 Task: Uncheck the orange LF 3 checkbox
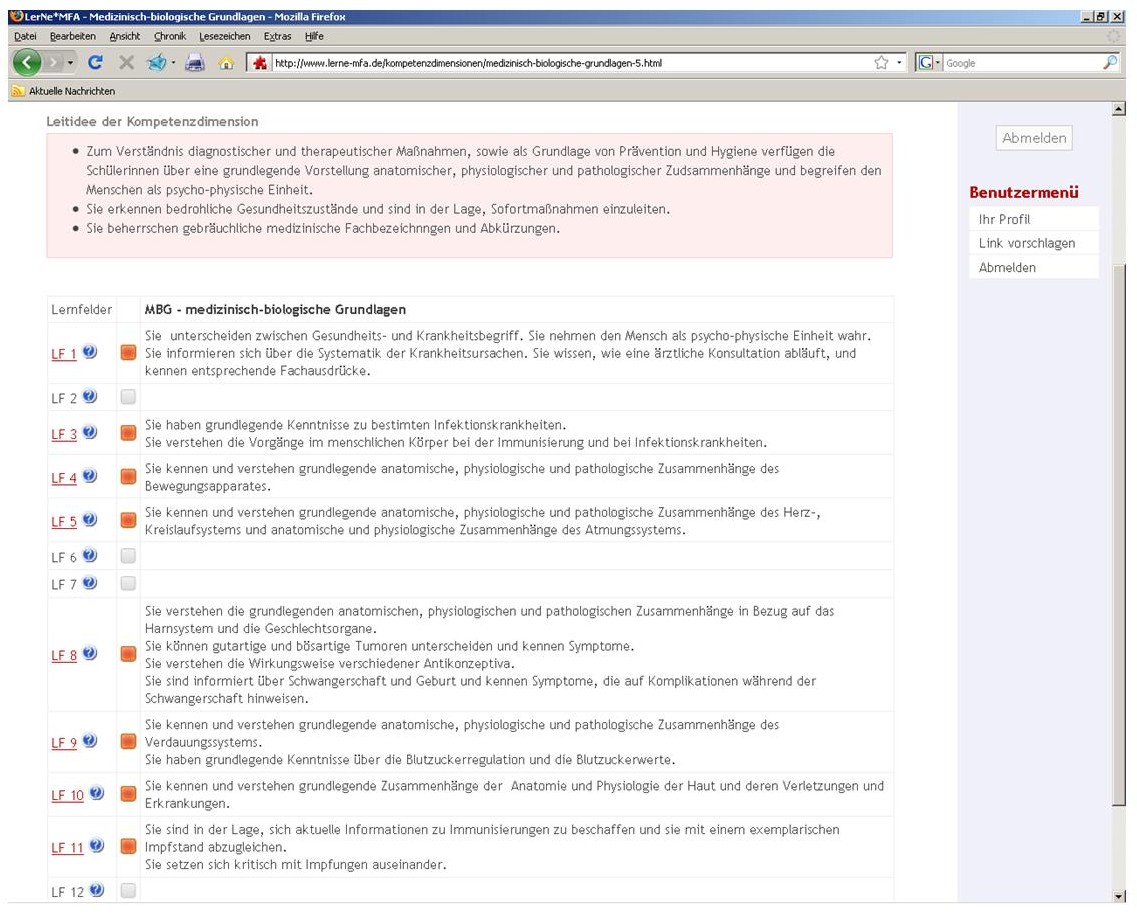coord(128,433)
